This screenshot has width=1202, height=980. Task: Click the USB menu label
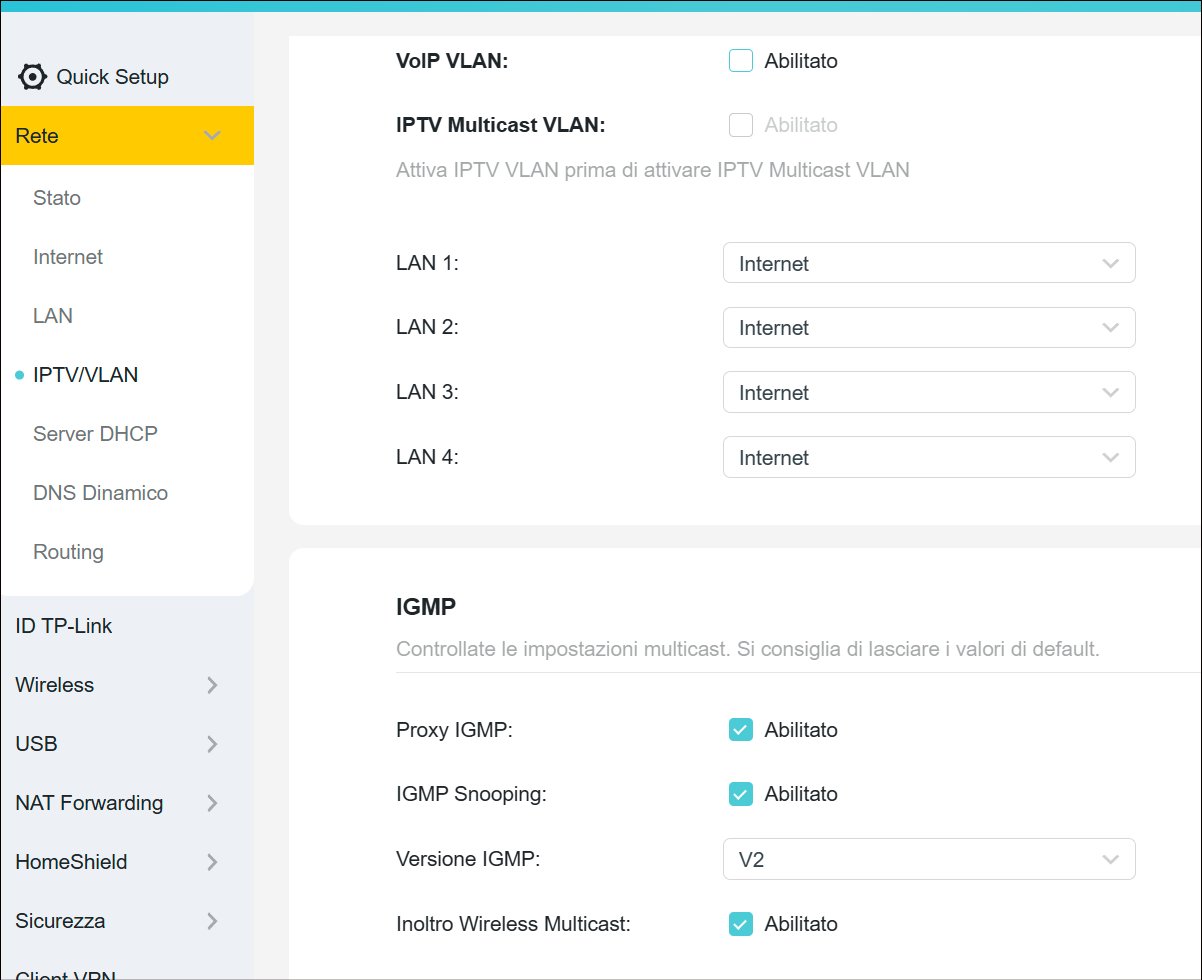[36, 744]
